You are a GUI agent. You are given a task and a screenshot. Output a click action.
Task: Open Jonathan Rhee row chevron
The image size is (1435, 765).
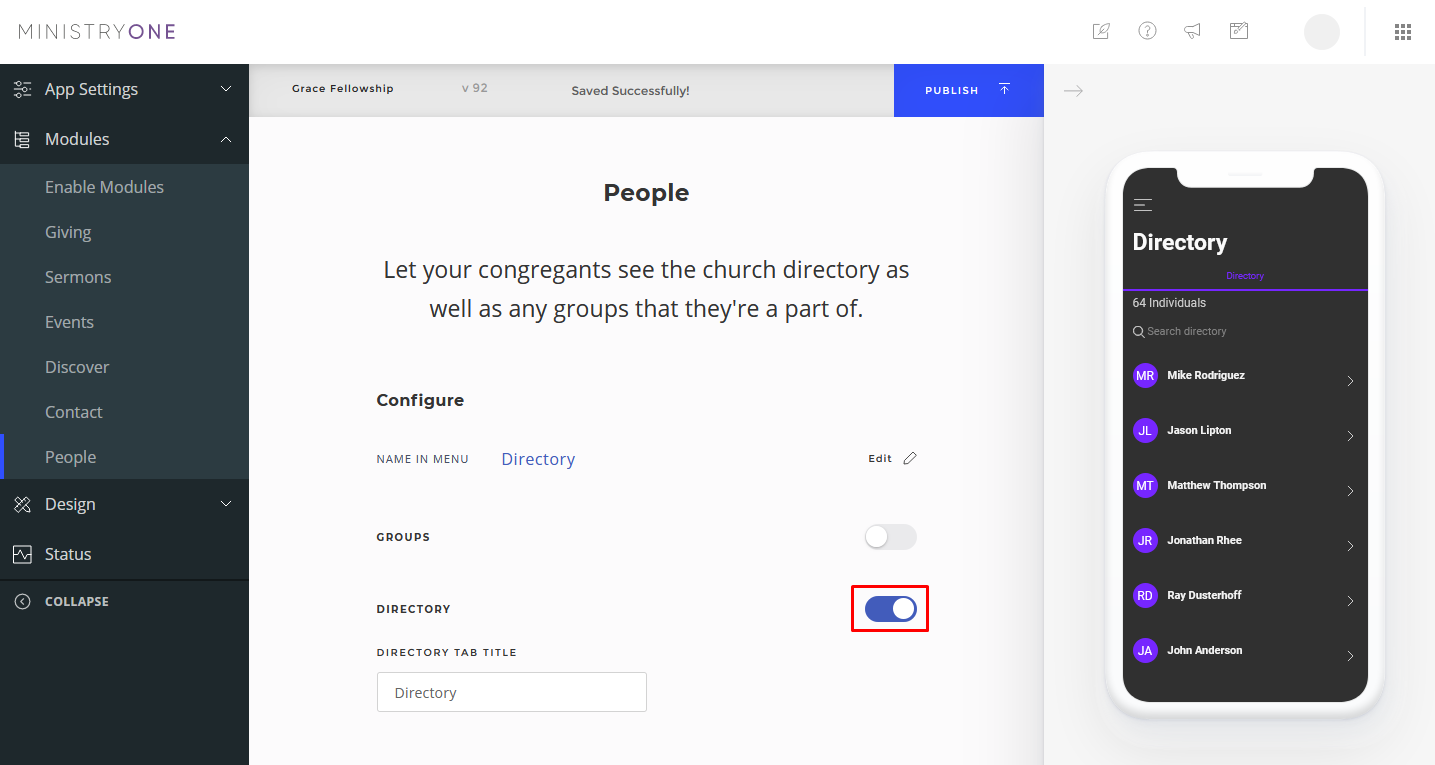point(1350,546)
